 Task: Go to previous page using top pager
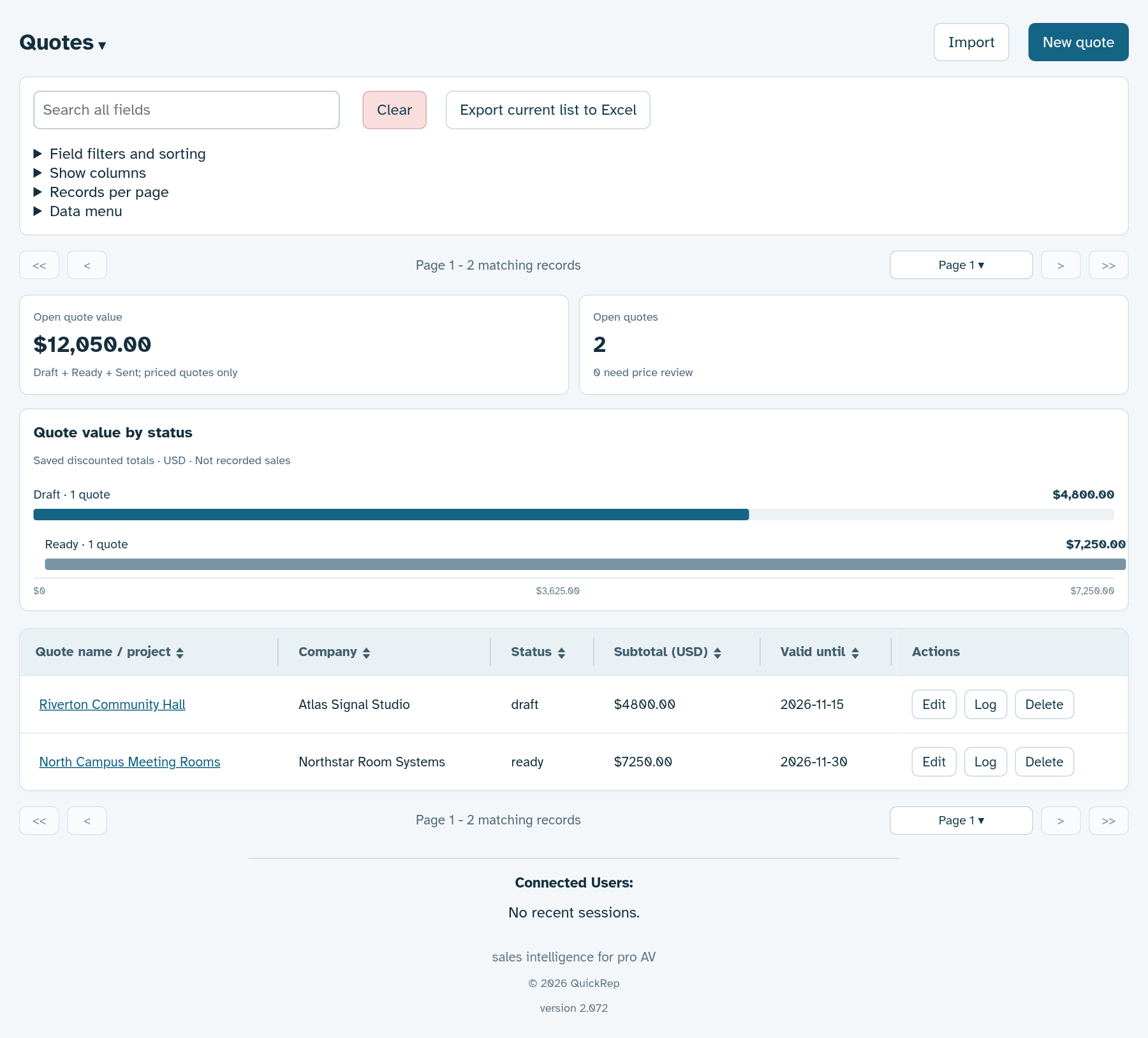tap(87, 265)
